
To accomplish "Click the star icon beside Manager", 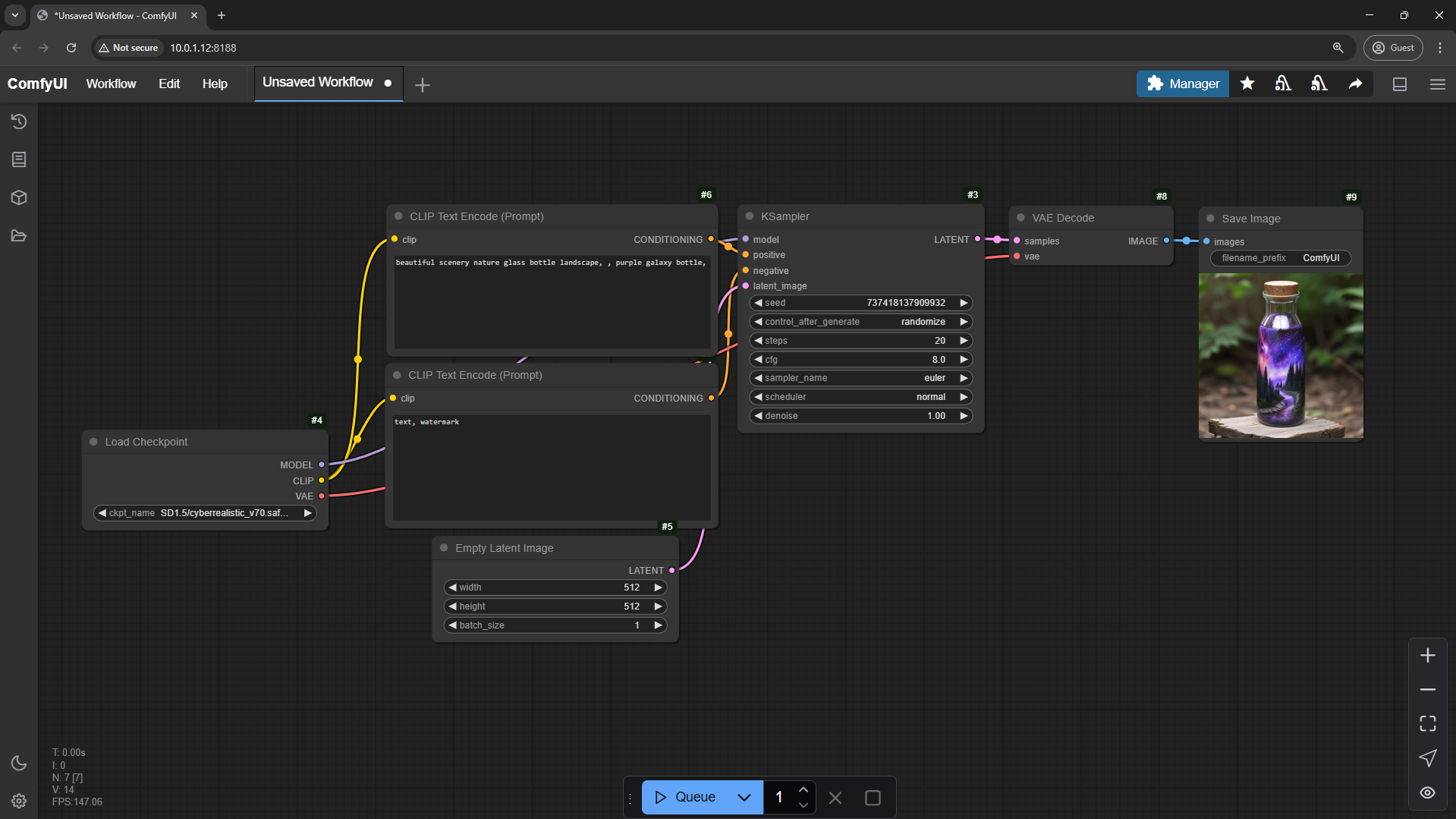I will point(1247,83).
